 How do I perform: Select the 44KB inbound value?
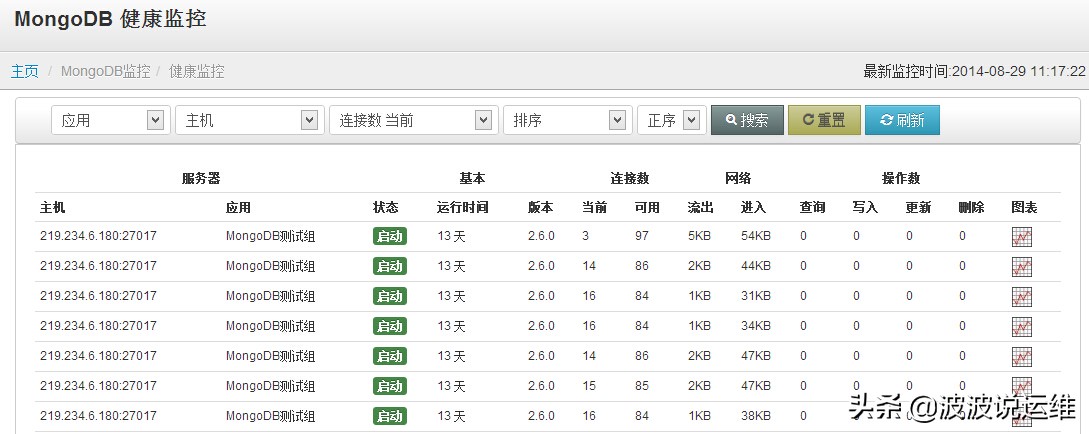756,266
